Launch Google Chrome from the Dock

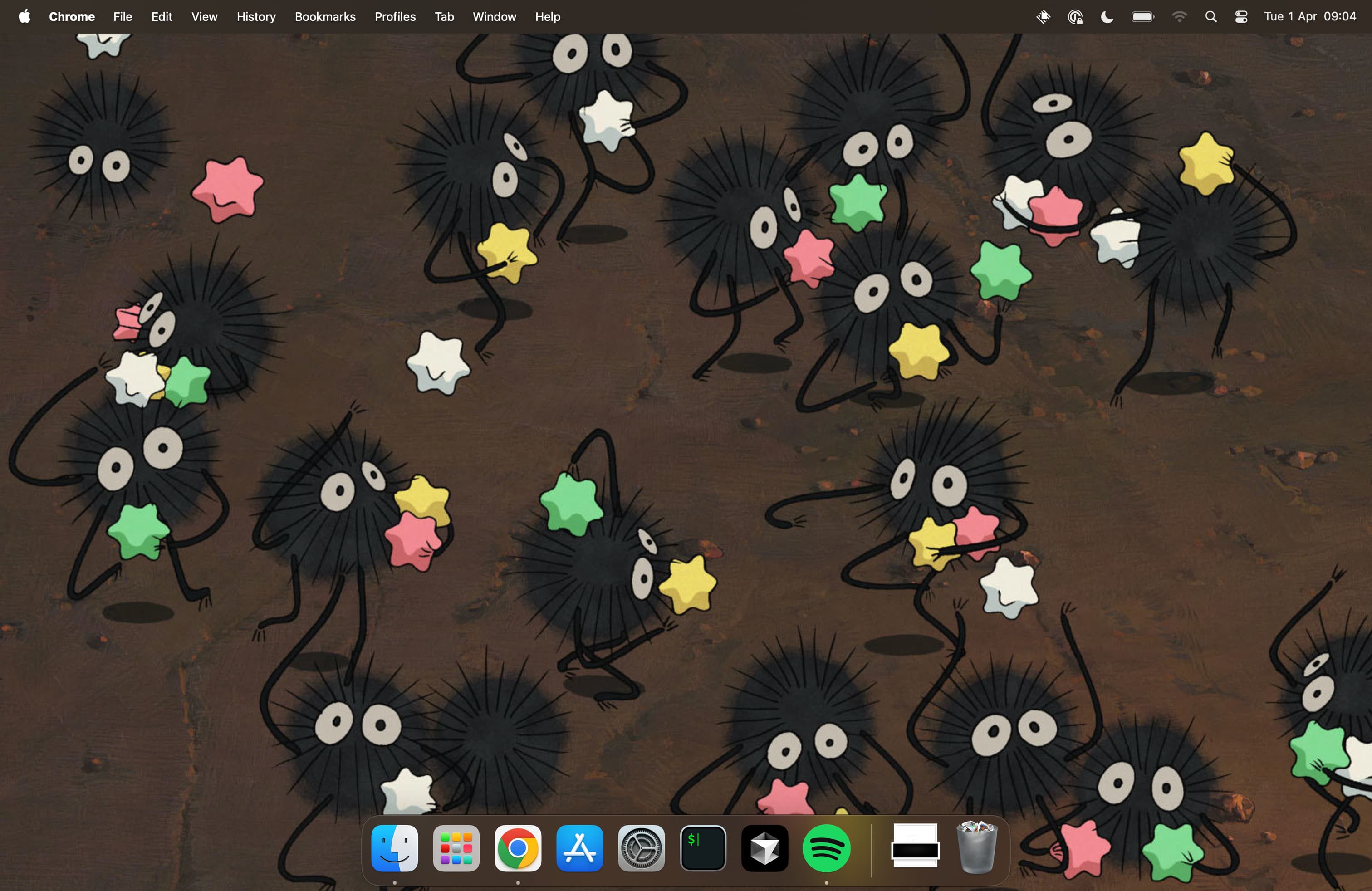(518, 848)
